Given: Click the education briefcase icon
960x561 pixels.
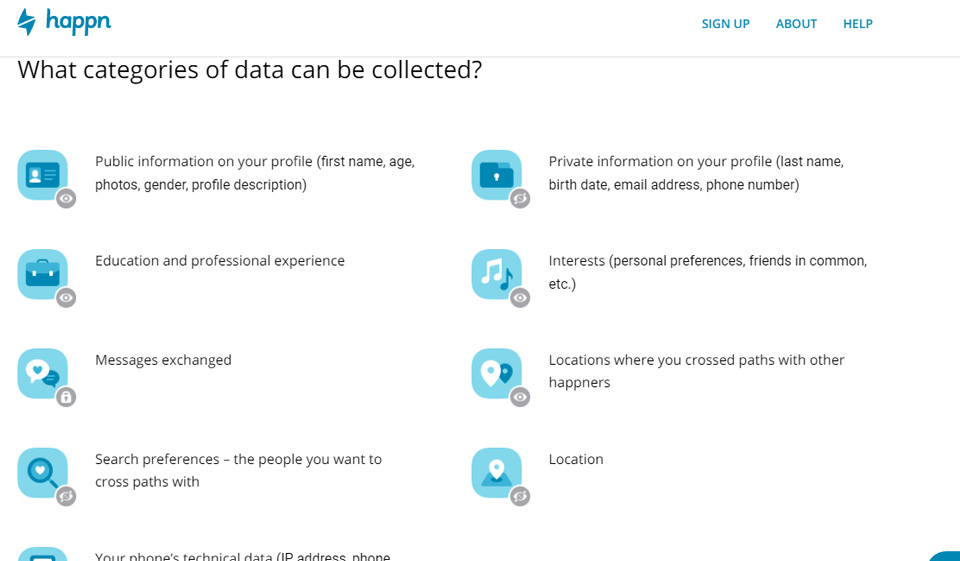Looking at the screenshot, I should pyautogui.click(x=42, y=274).
